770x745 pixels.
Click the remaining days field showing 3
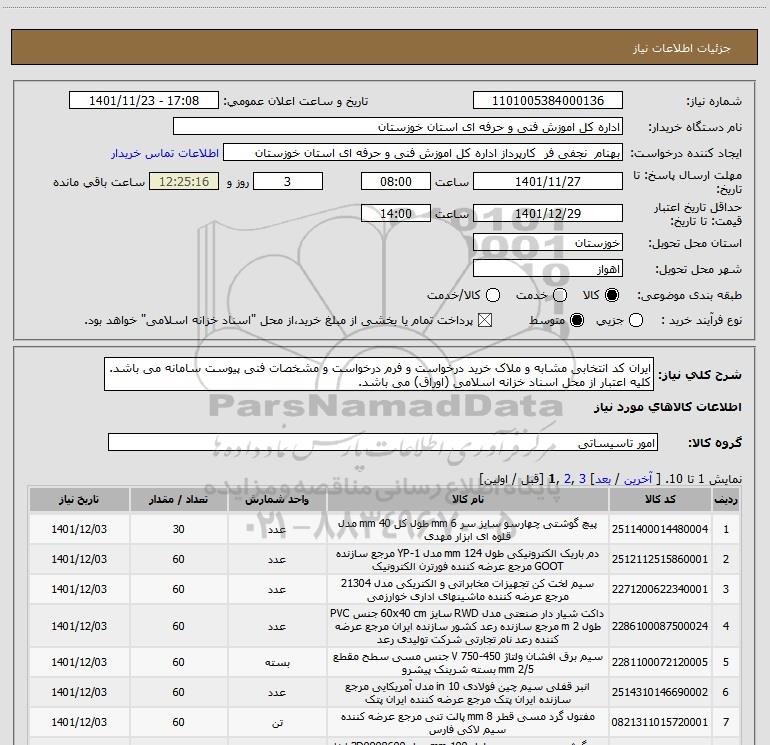pyautogui.click(x=288, y=181)
